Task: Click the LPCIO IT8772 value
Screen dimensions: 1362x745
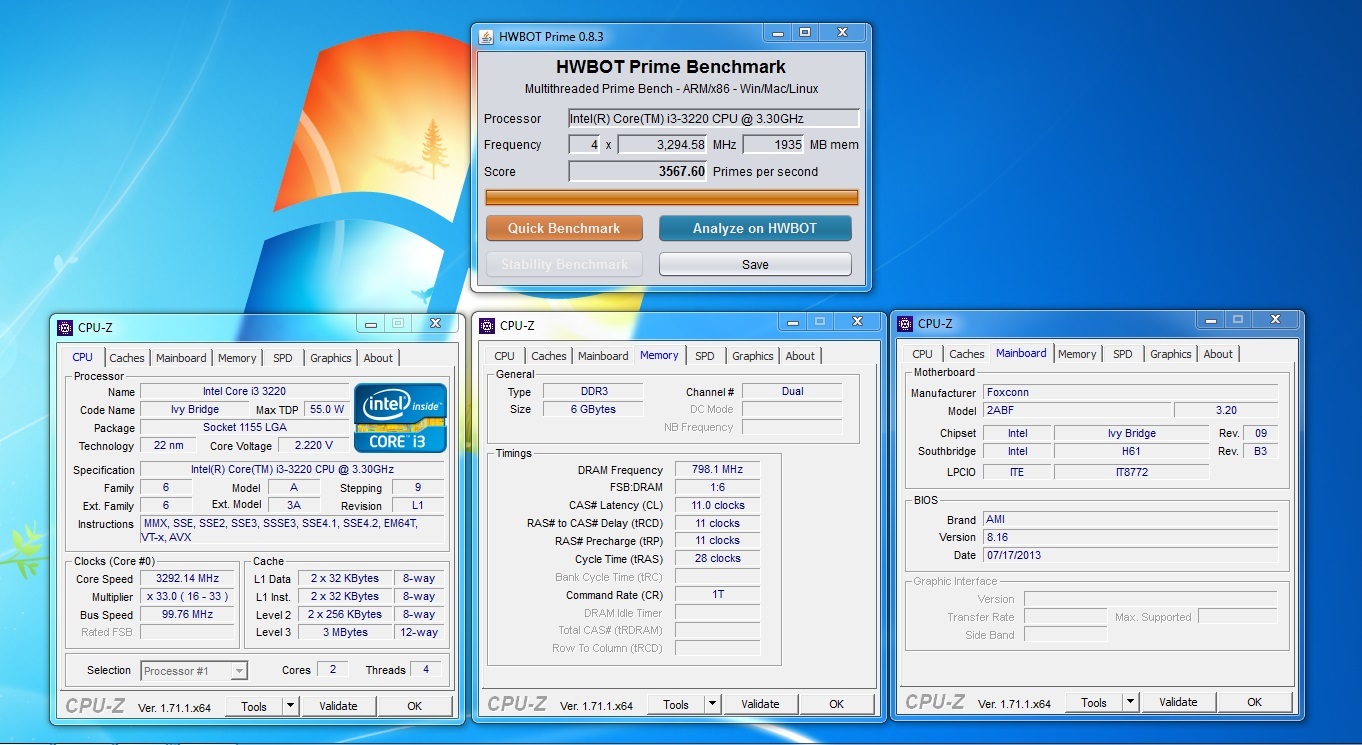Action: coord(1131,472)
